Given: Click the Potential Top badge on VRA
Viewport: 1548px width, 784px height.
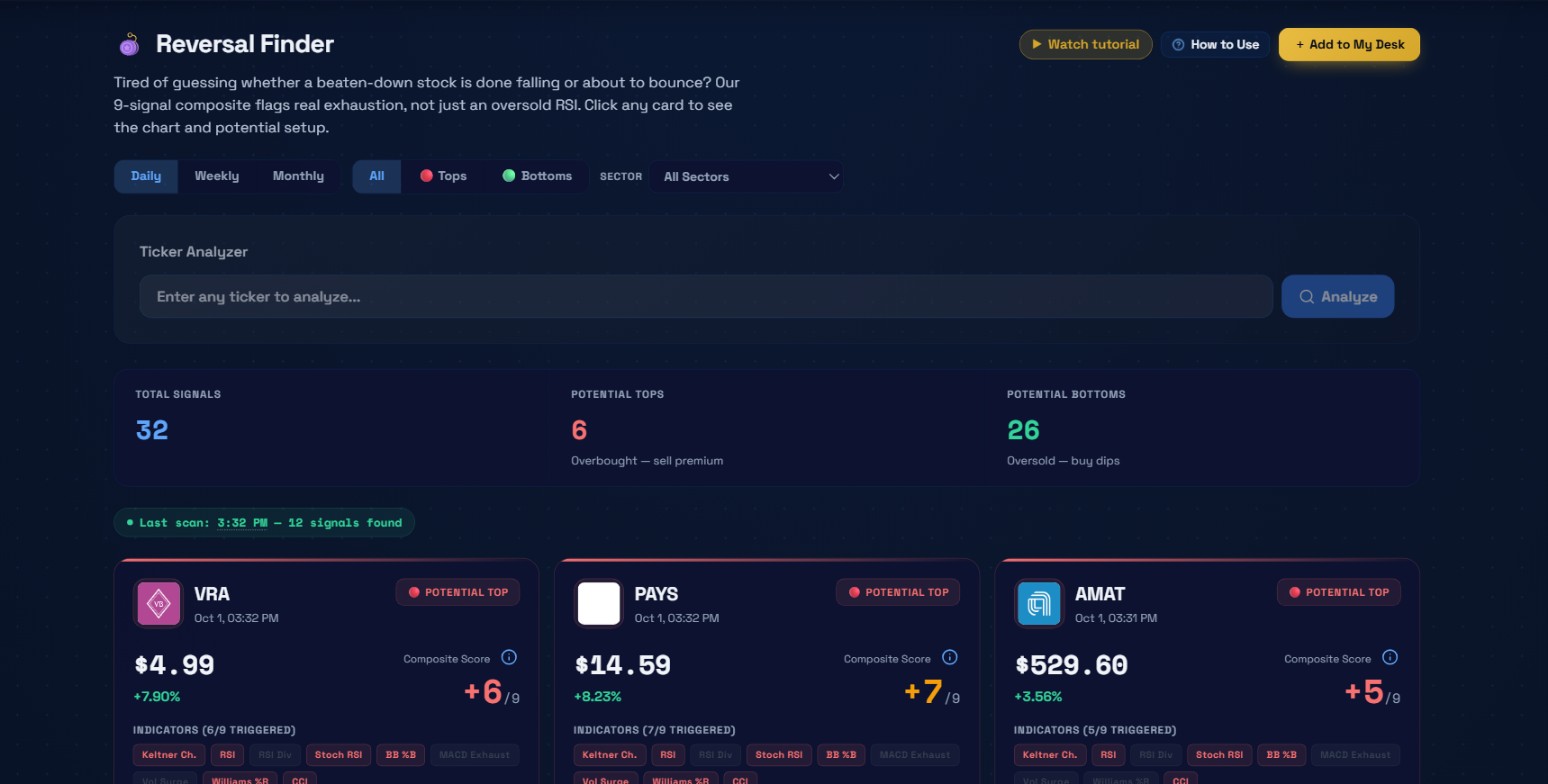Looking at the screenshot, I should (x=457, y=592).
